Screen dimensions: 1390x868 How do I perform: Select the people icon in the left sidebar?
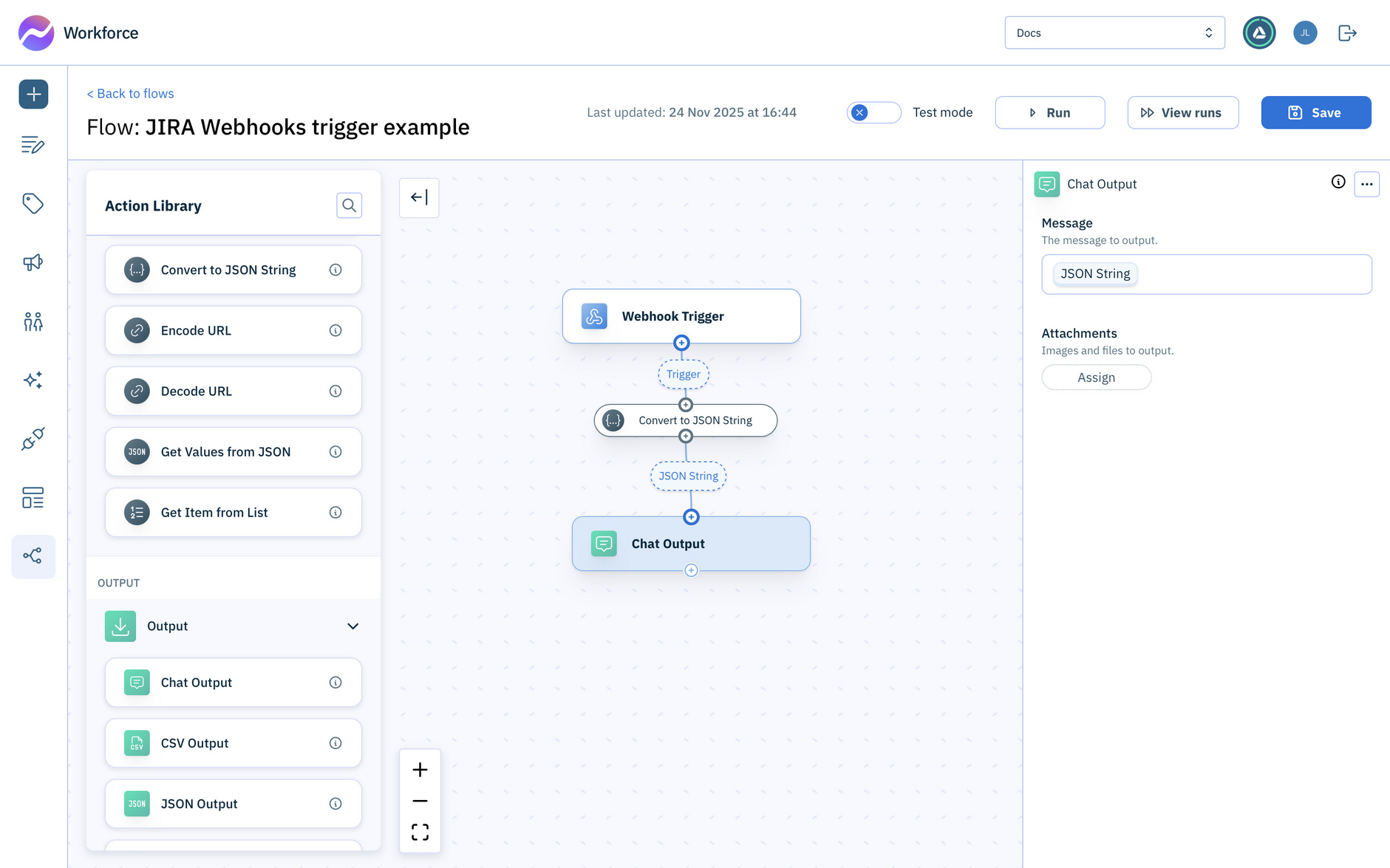tap(33, 321)
